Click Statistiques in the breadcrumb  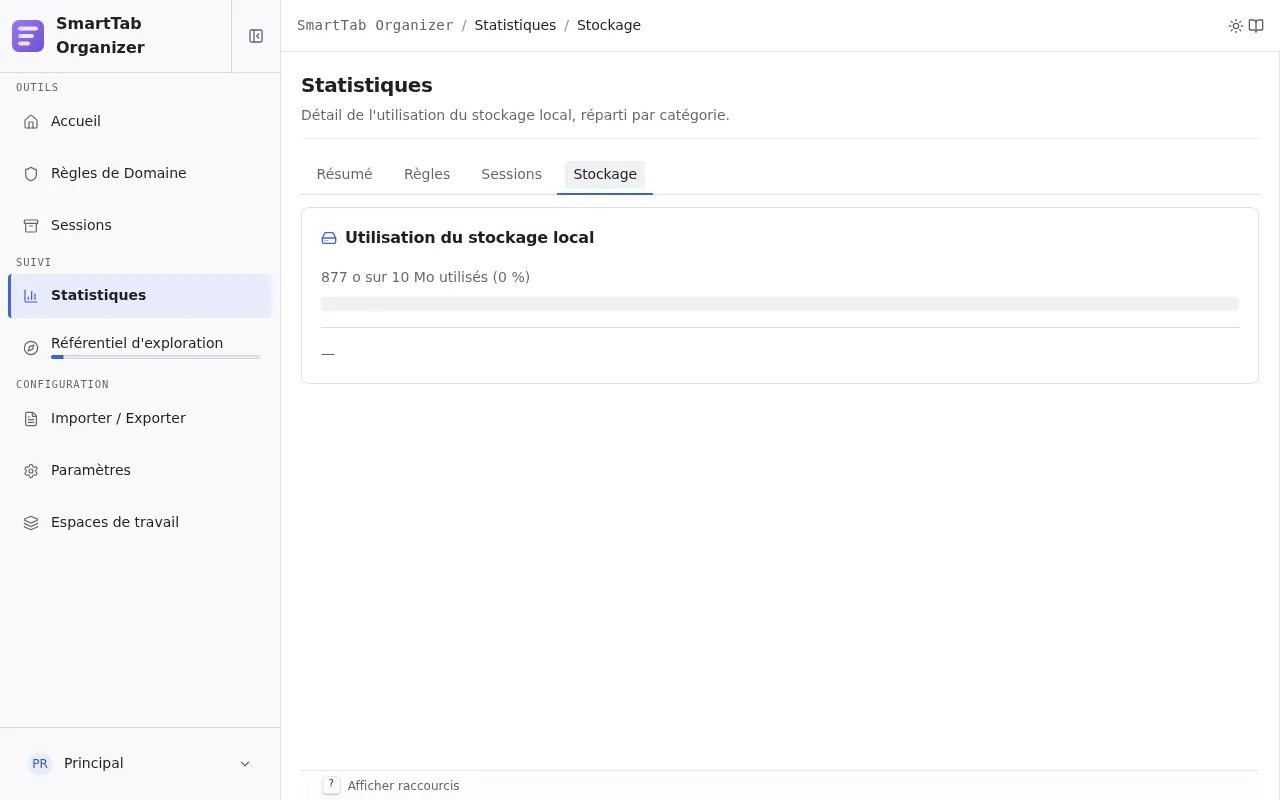coord(515,25)
